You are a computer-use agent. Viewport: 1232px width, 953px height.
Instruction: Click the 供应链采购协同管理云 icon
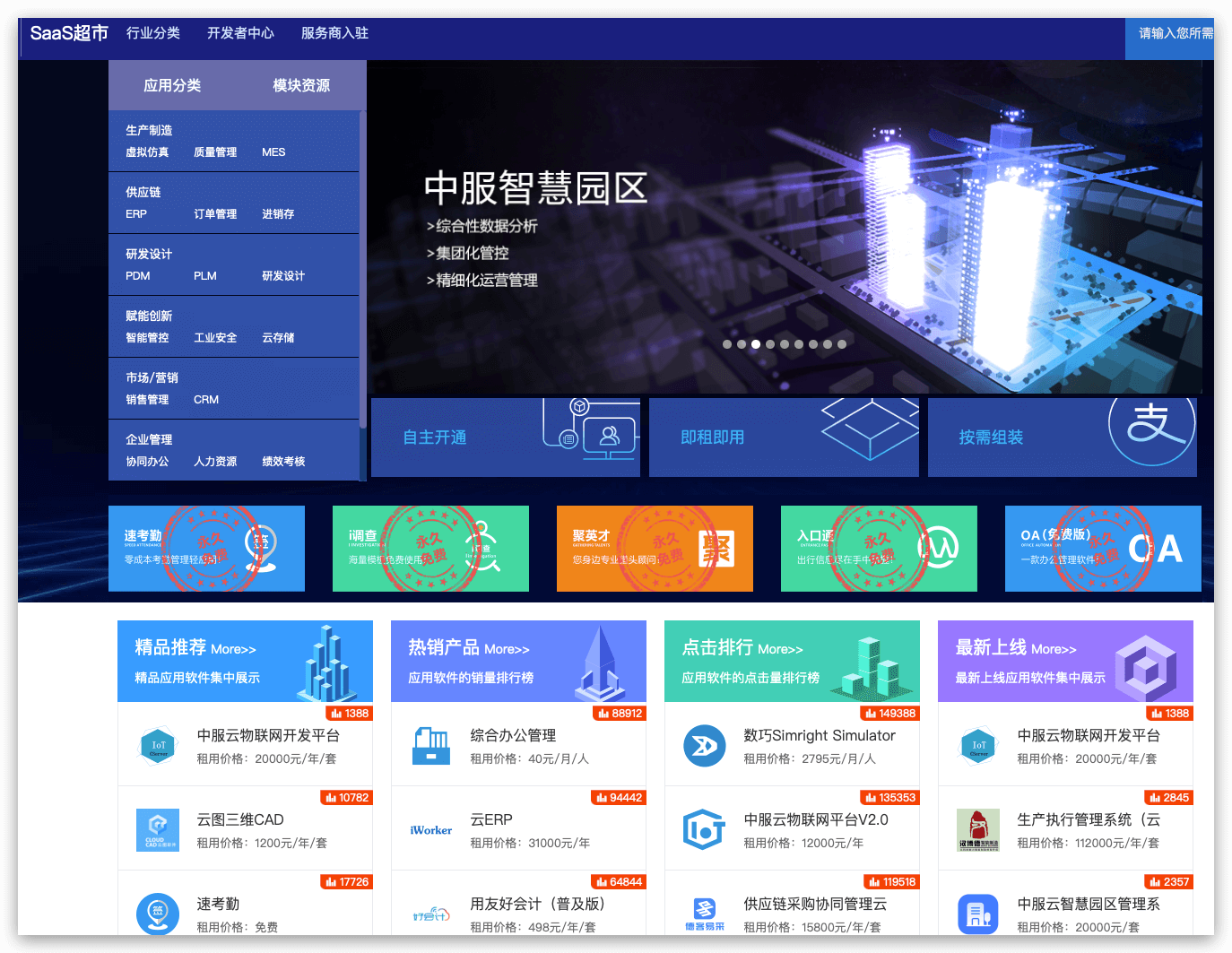click(705, 914)
